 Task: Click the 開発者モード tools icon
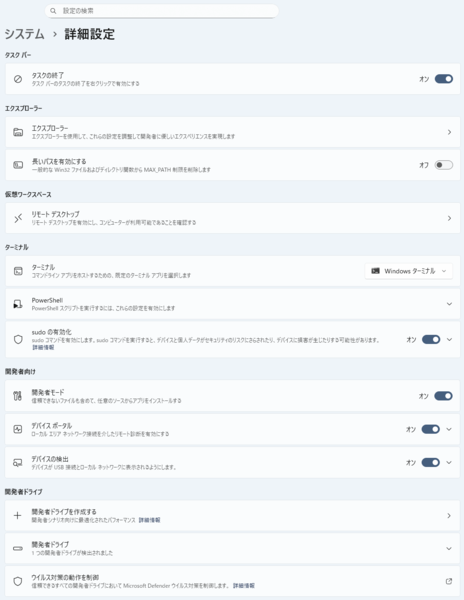point(18,396)
